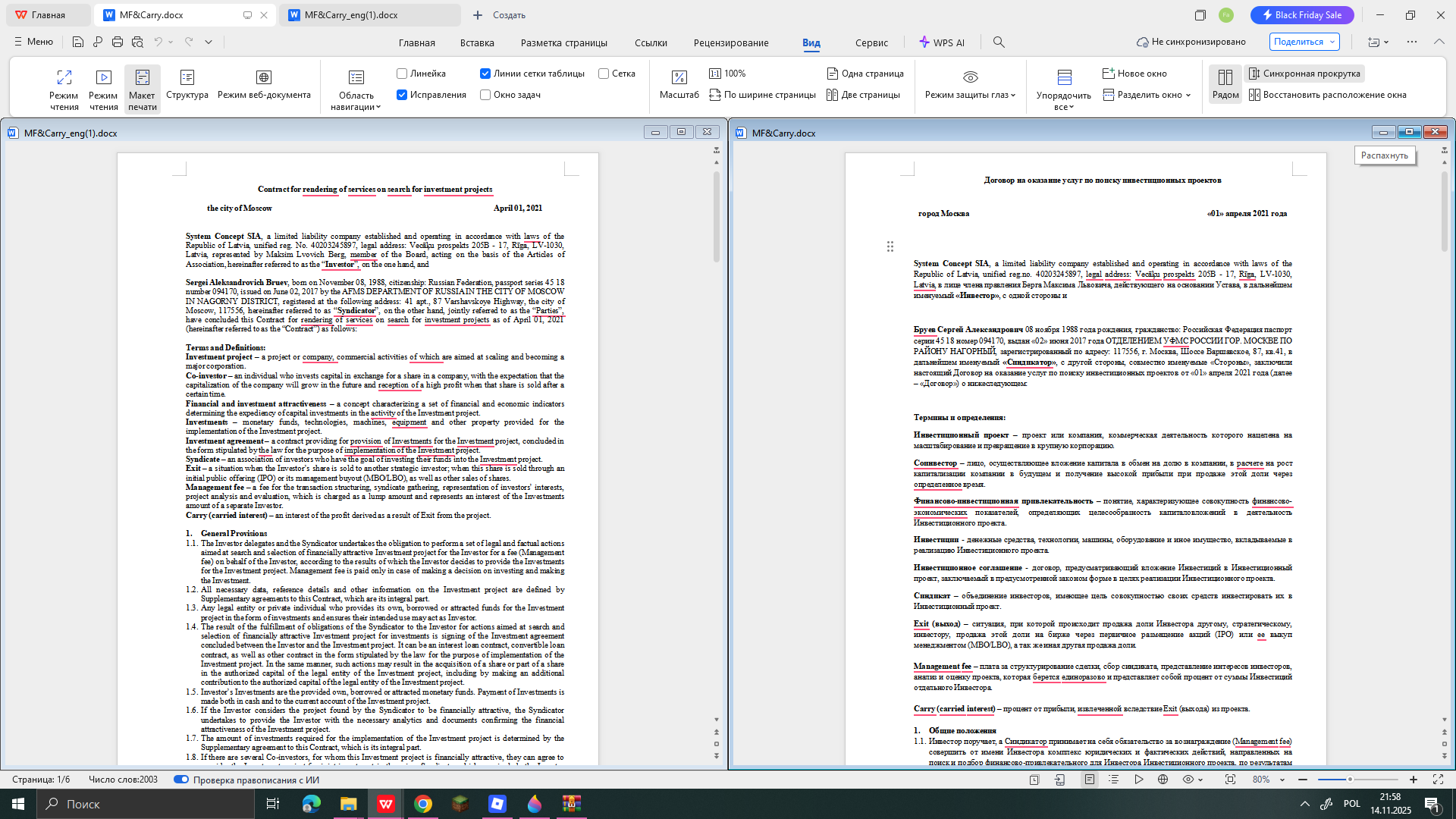Open the user account avatar

point(1226,15)
